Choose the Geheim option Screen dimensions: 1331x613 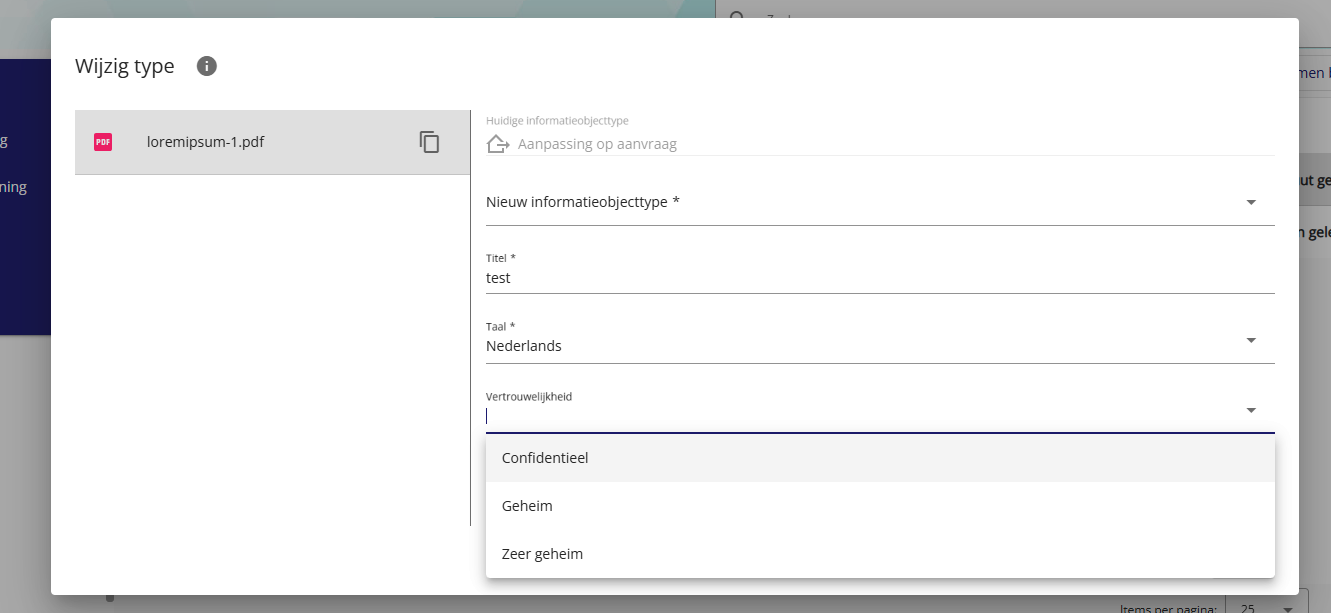click(527, 506)
